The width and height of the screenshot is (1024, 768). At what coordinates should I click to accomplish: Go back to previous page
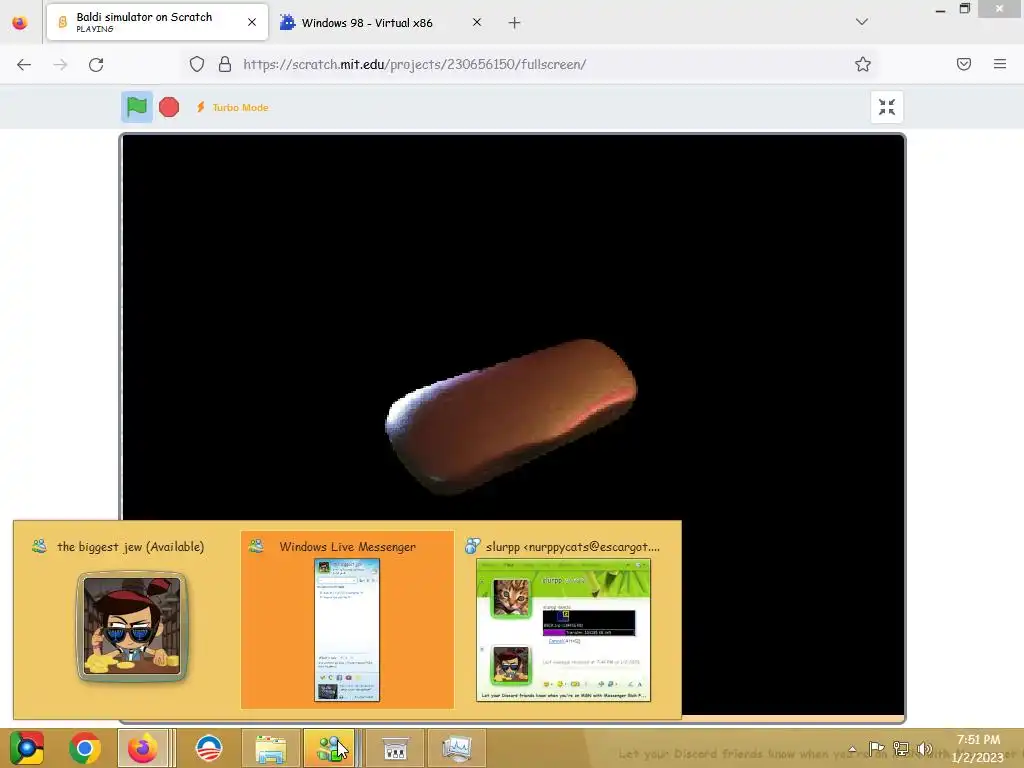click(24, 64)
